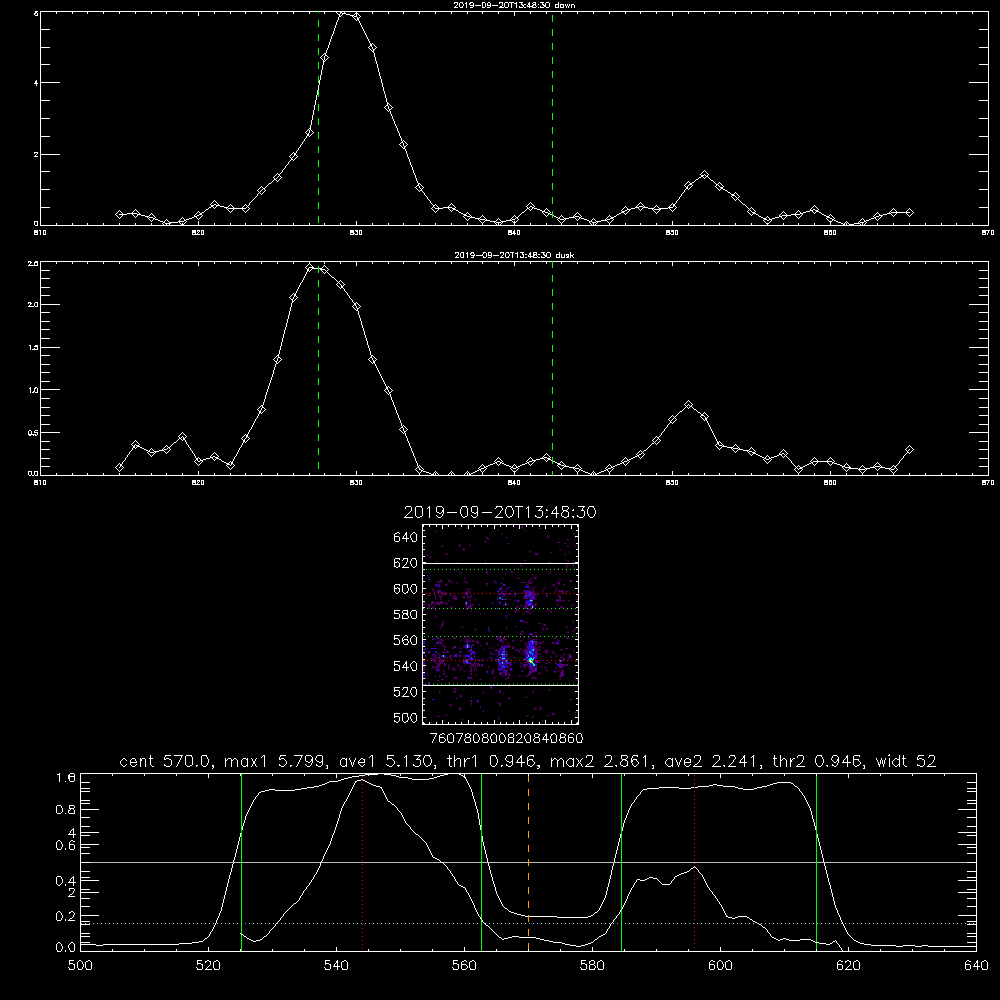Click the 520 y-axis label beside the spectral image

[x=406, y=692]
